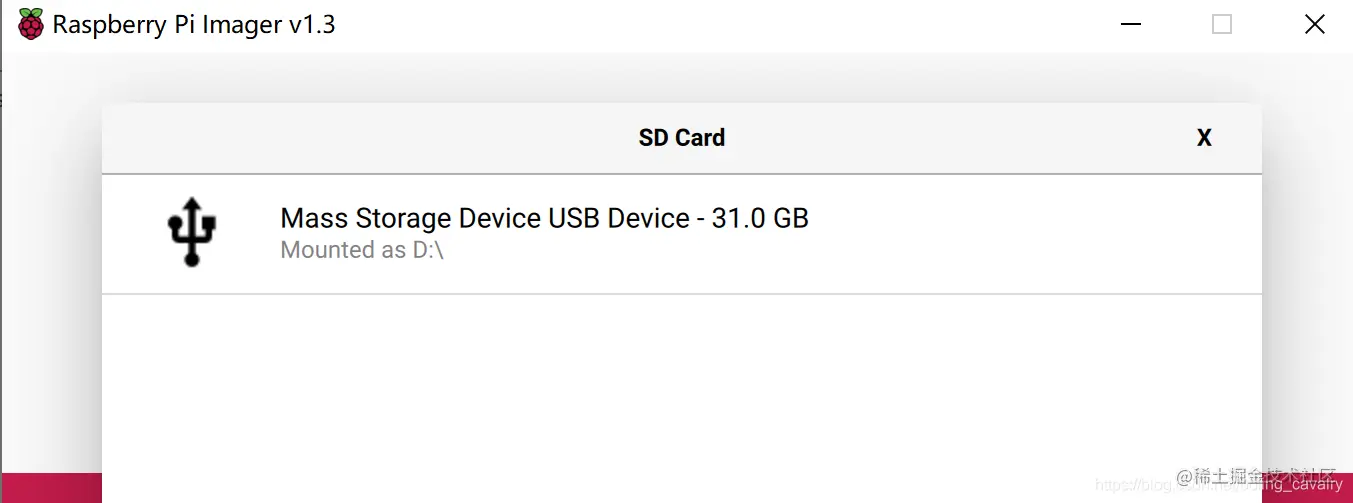Click the 'SD Card' dialog heading

click(681, 138)
